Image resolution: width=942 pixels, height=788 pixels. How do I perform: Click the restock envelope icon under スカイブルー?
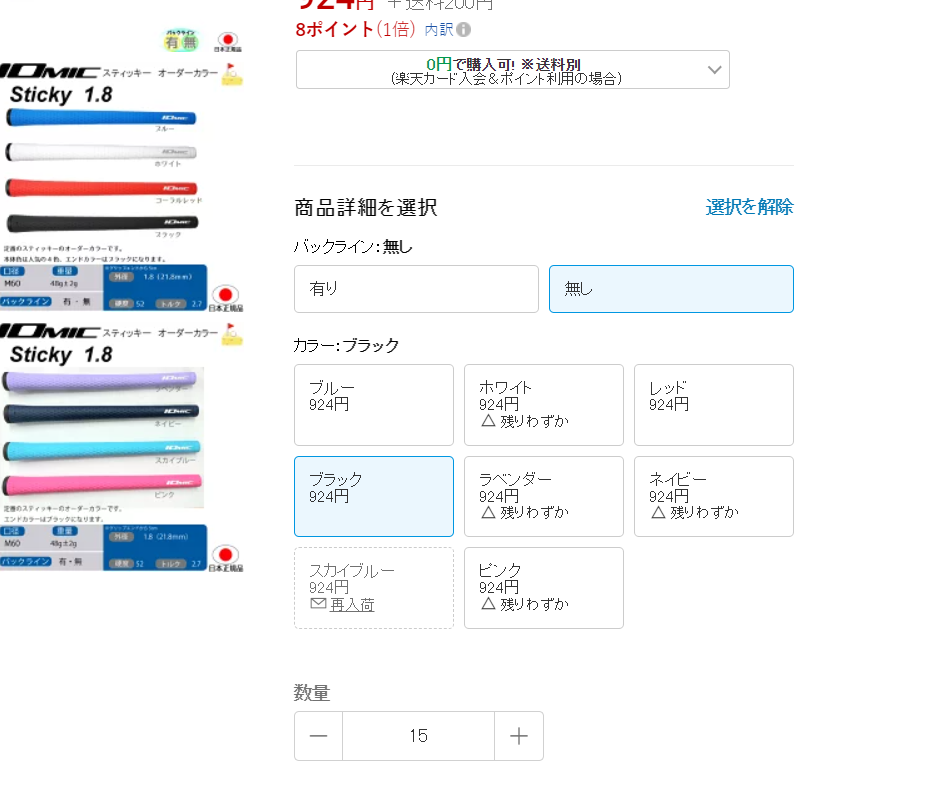click(318, 605)
